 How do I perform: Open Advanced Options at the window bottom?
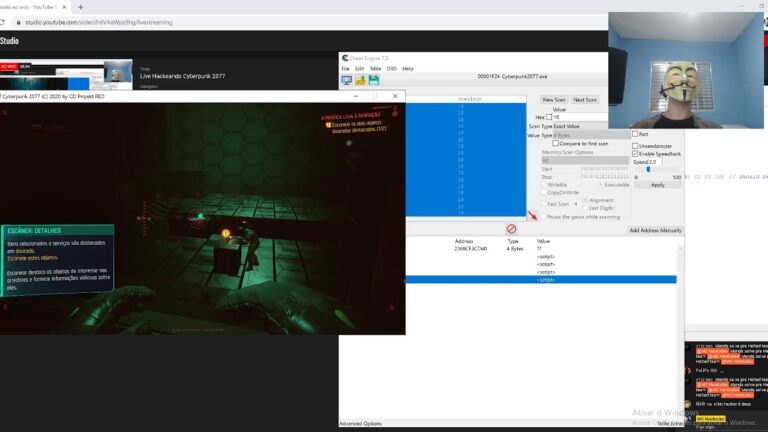(360, 423)
